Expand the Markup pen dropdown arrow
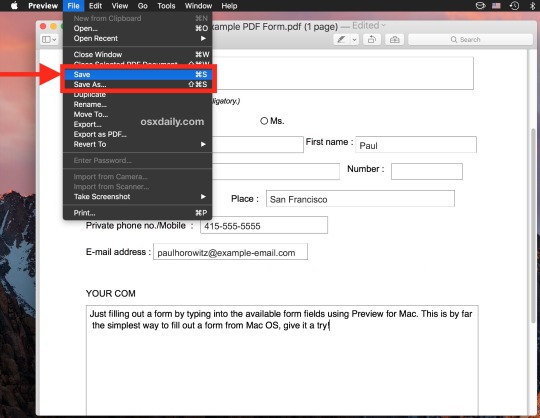The width and height of the screenshot is (540, 418). click(354, 40)
